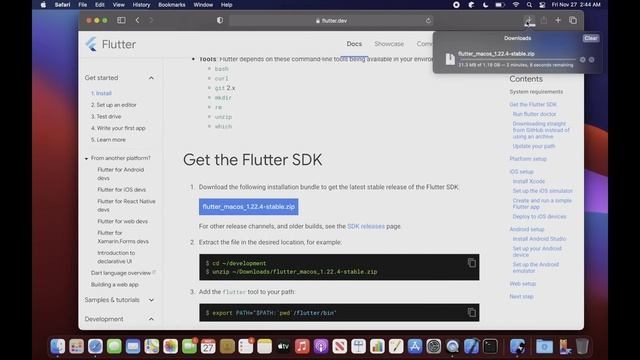Collapse From another platform list
Screen dimensions: 640x360
86,158
